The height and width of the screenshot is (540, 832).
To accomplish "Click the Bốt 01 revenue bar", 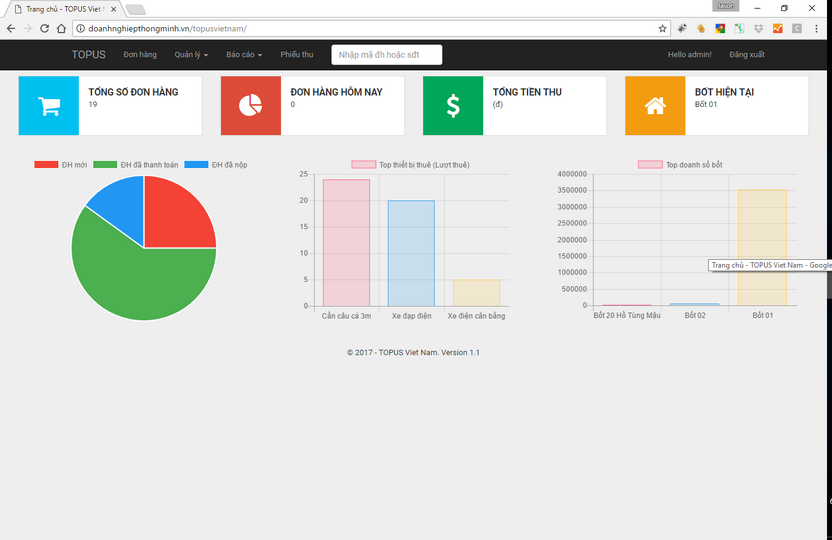I will [x=762, y=248].
